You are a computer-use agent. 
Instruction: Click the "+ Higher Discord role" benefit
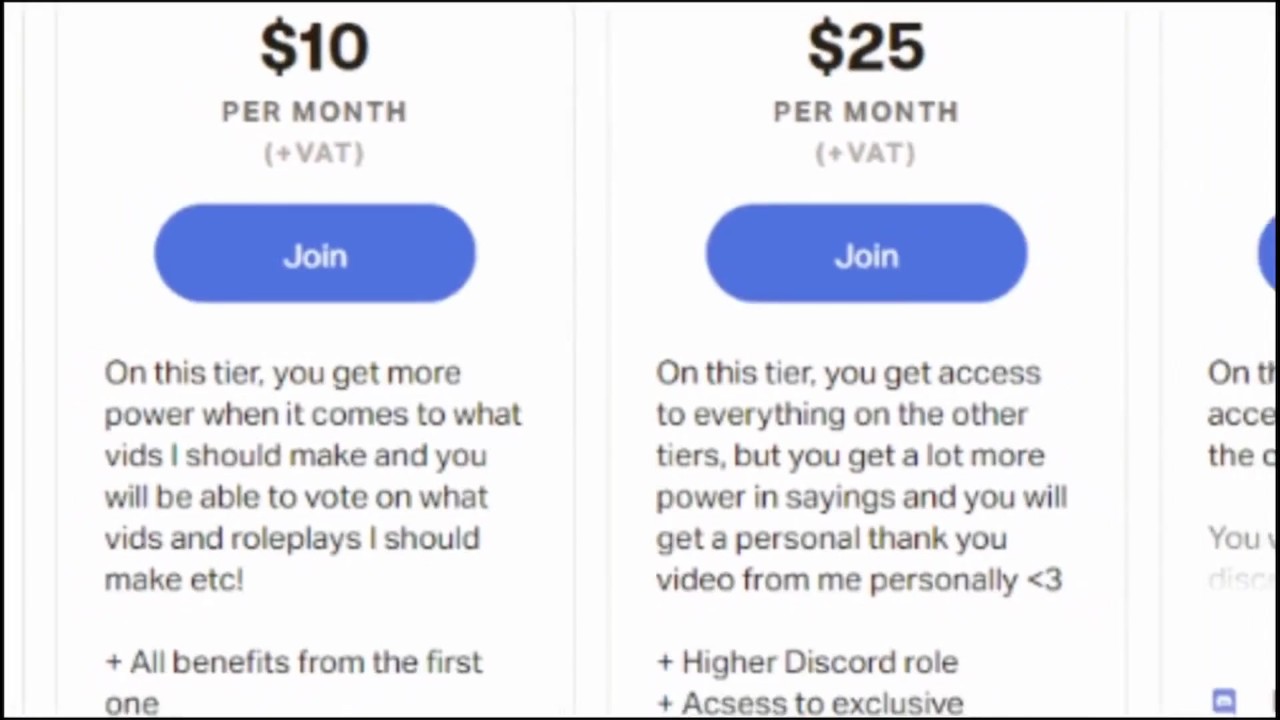pos(807,662)
